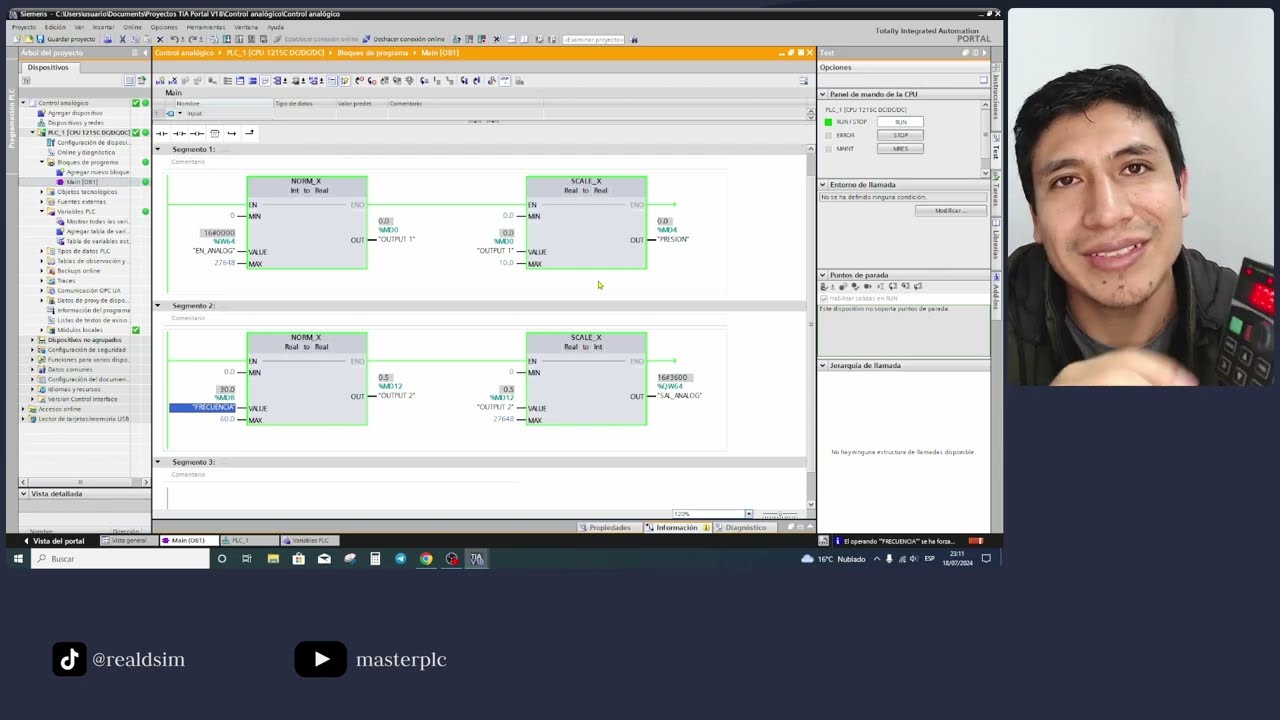Collapse Bloques de programa tree node
The height and width of the screenshot is (720, 1280).
pyautogui.click(x=42, y=162)
